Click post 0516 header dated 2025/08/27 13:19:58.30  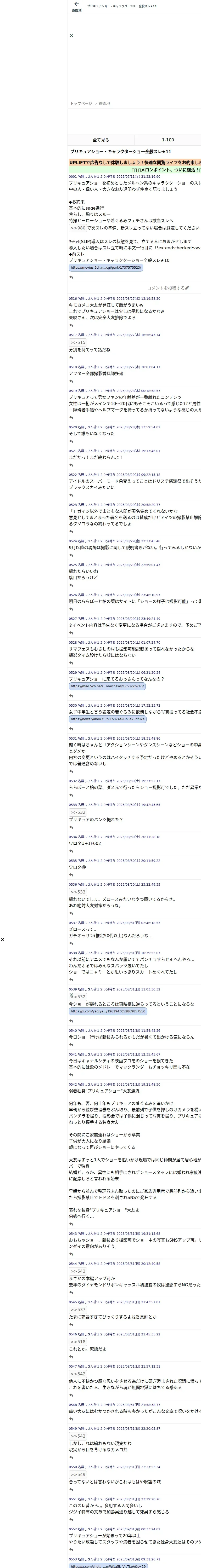[x=115, y=299]
